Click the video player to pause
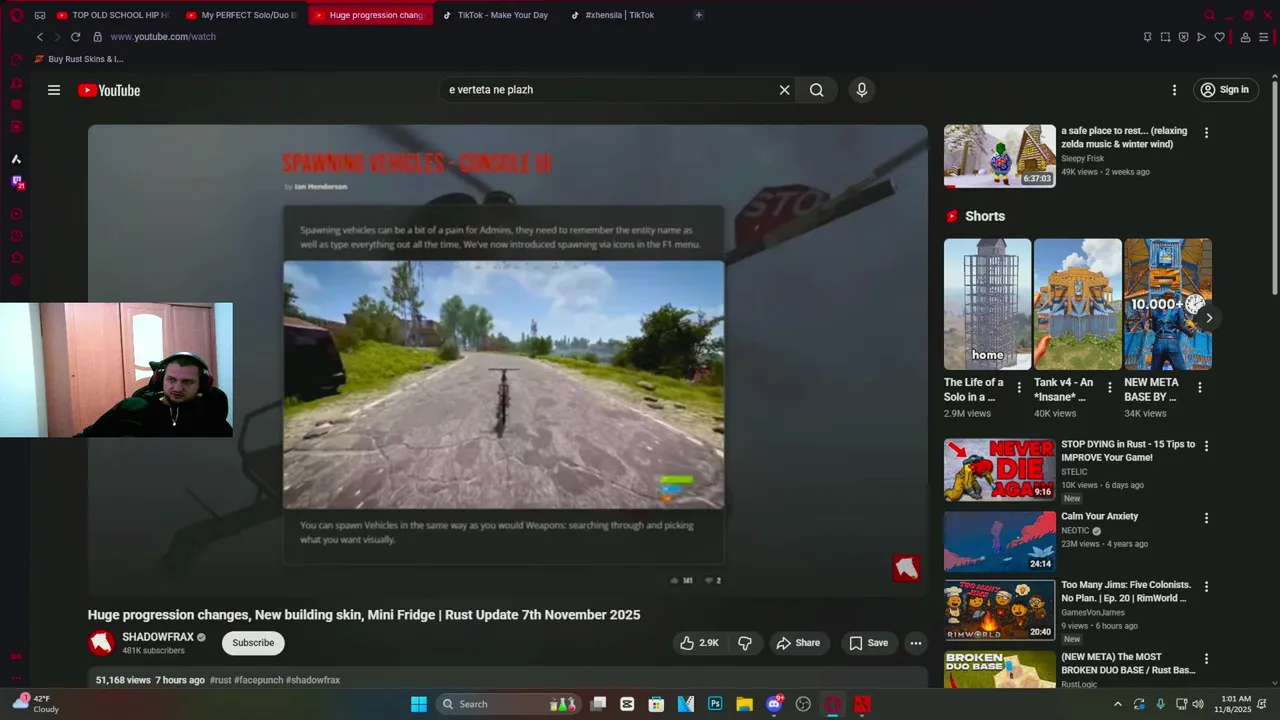This screenshot has width=1280, height=720. click(508, 360)
